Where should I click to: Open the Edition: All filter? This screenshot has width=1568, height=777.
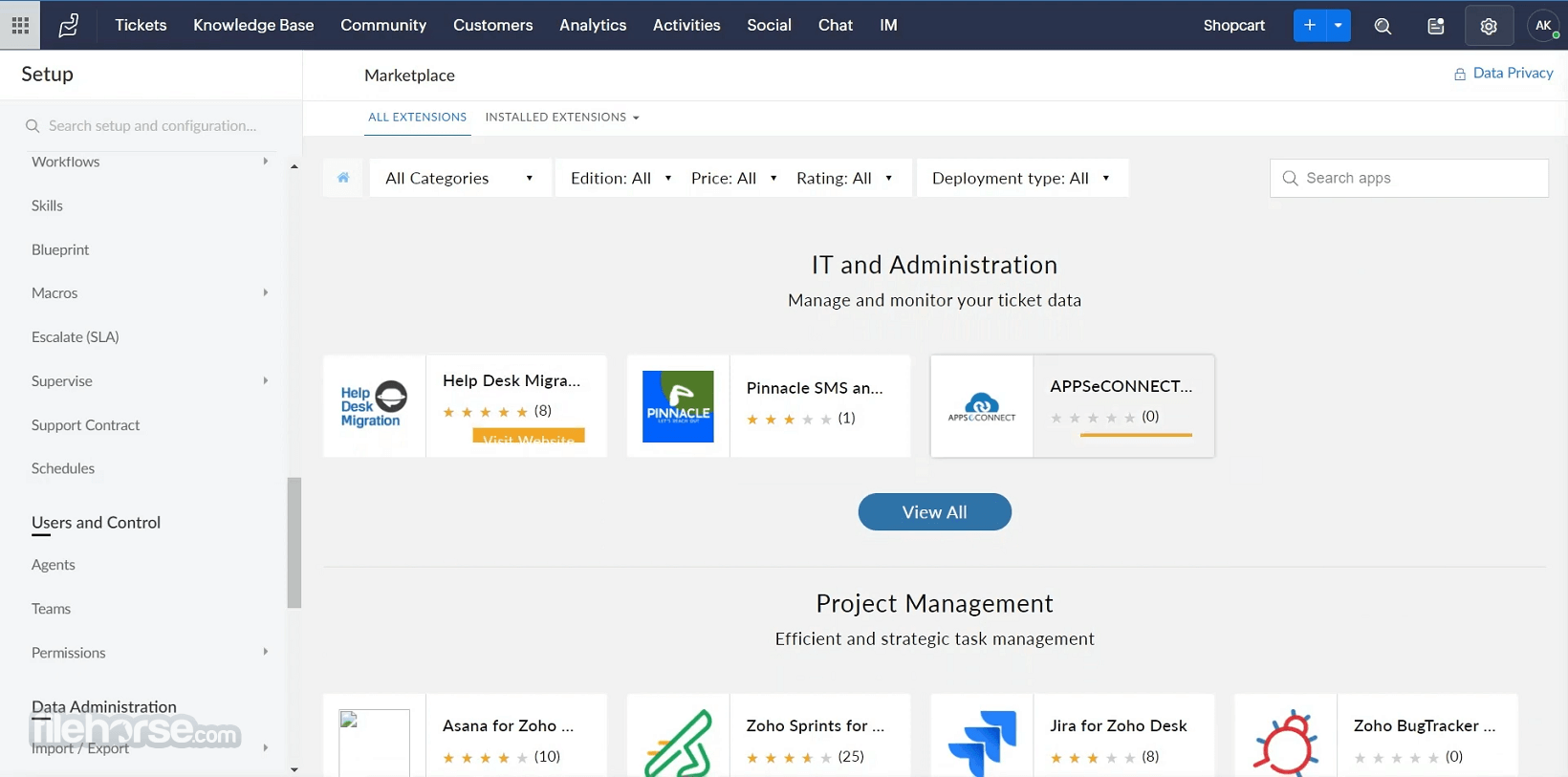[x=621, y=178]
